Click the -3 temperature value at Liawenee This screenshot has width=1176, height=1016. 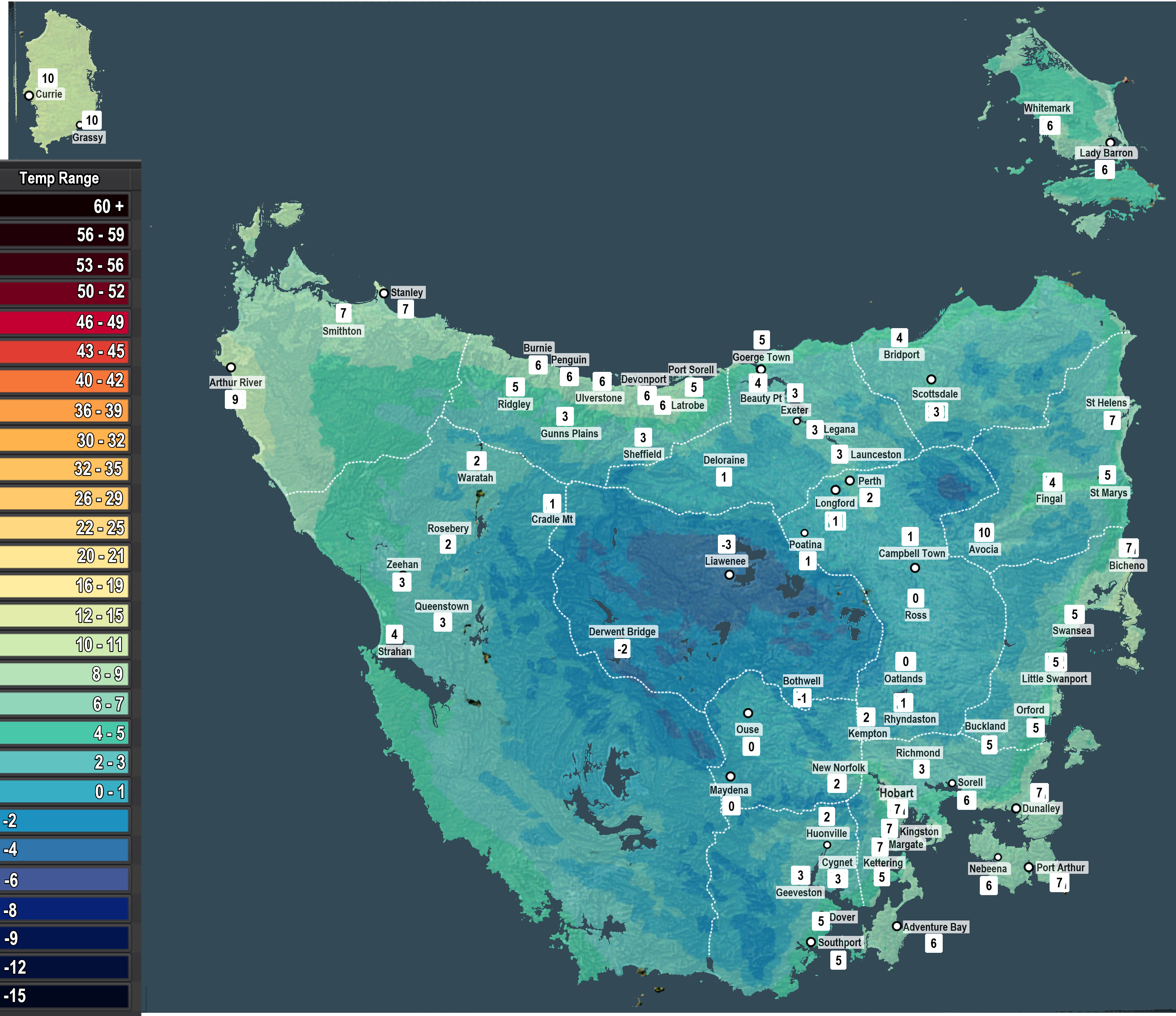point(726,544)
